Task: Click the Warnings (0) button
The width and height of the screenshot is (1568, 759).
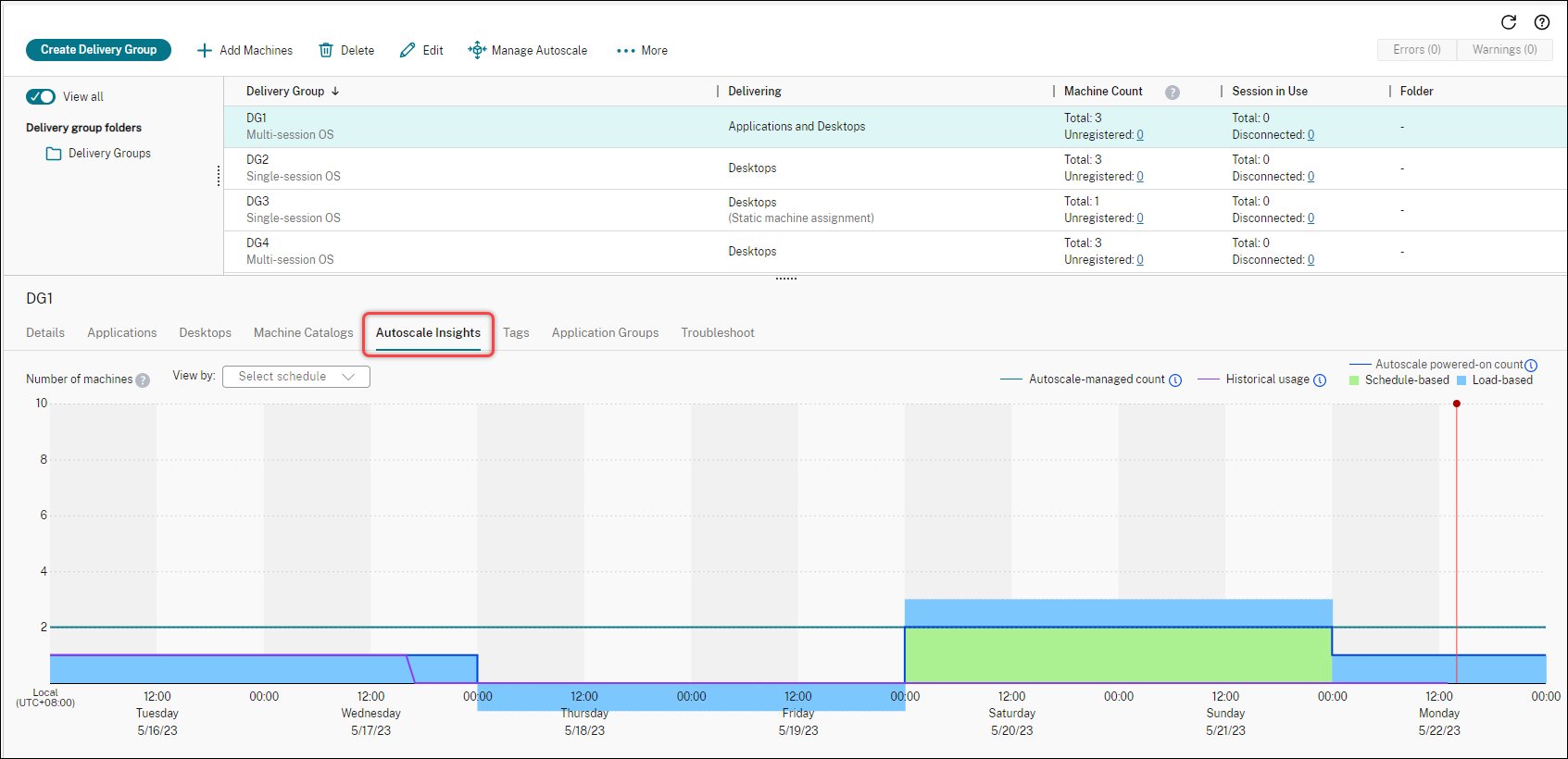Action: 1504,50
